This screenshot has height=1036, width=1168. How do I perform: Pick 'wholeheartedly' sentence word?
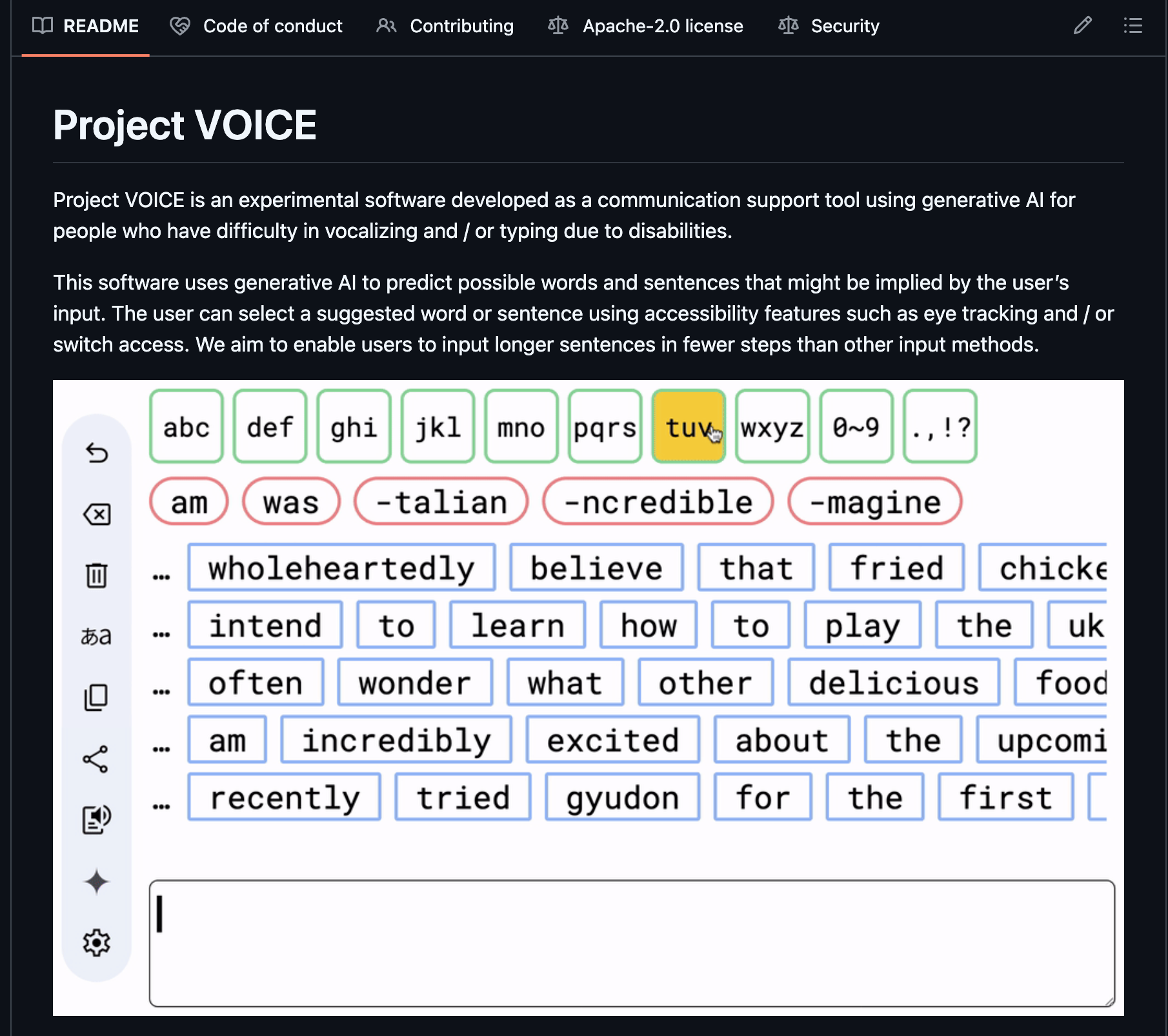coord(341,568)
